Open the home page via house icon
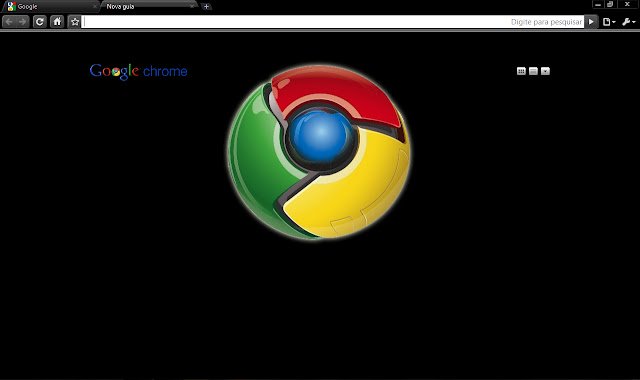 click(57, 22)
